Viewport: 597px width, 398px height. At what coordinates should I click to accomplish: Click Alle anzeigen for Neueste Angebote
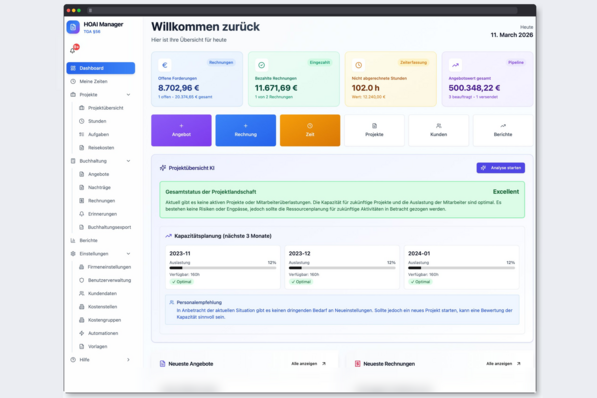pyautogui.click(x=308, y=364)
